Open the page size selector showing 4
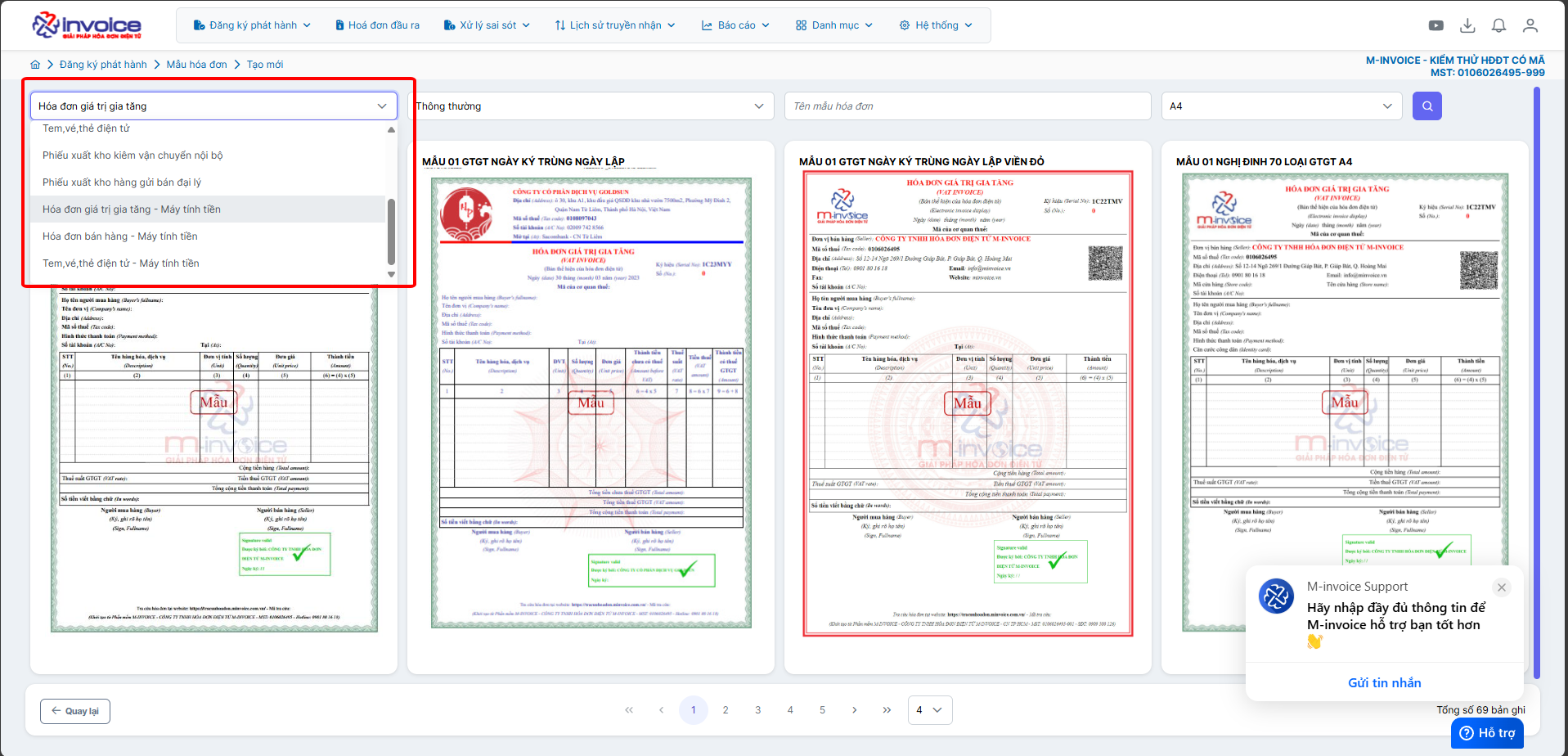Screen dimensions: 1568x756 (x=929, y=710)
